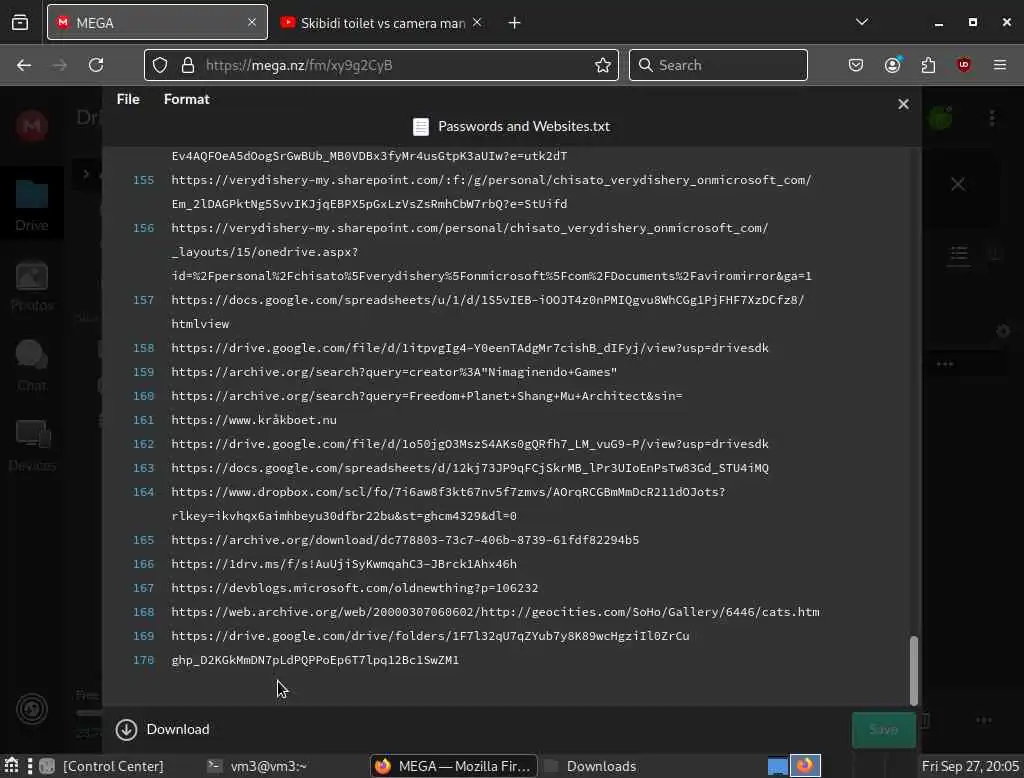
Task: Expand the list all tabs dropdown
Action: (862, 22)
